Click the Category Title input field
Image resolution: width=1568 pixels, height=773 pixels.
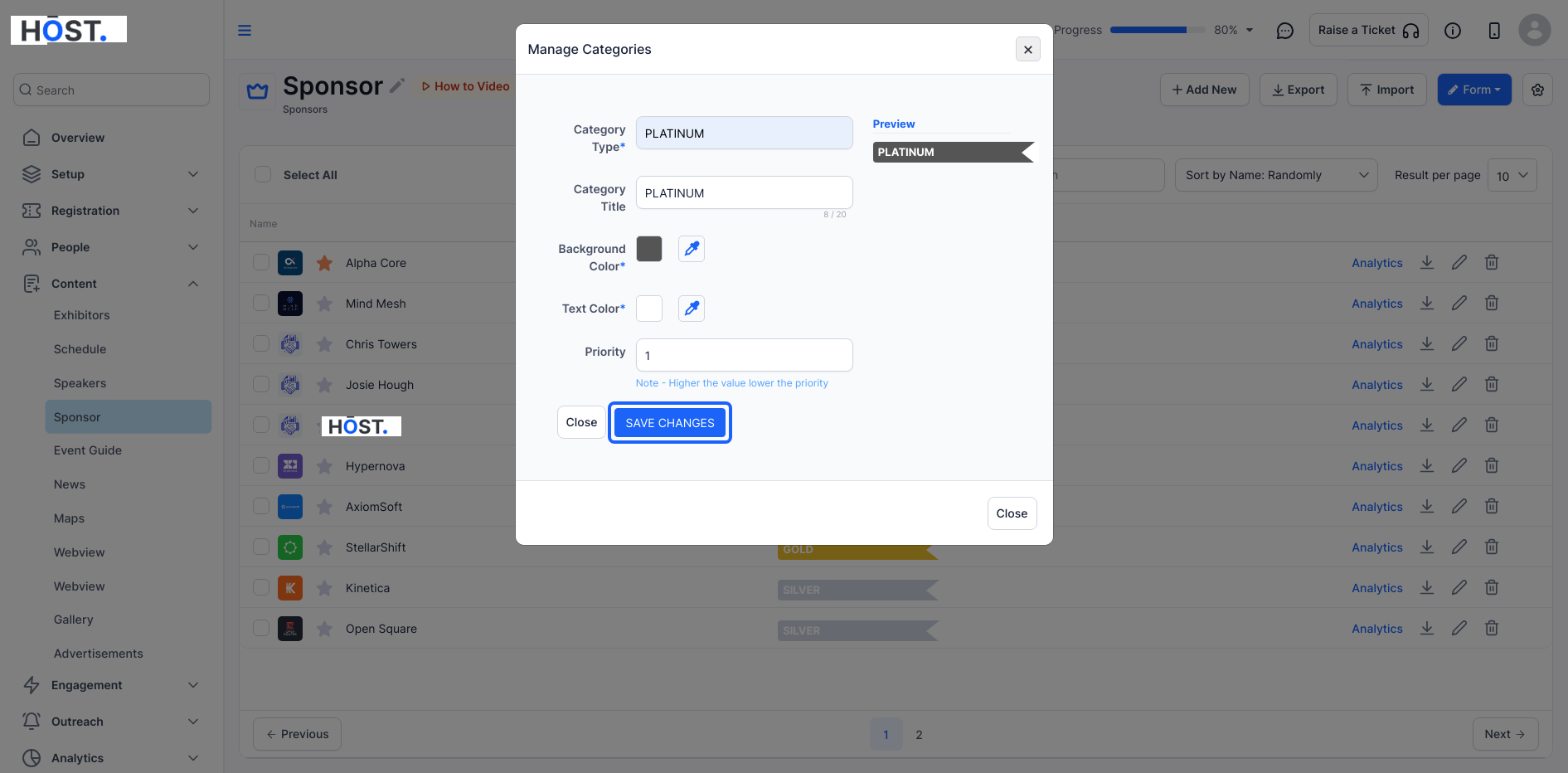tap(745, 192)
